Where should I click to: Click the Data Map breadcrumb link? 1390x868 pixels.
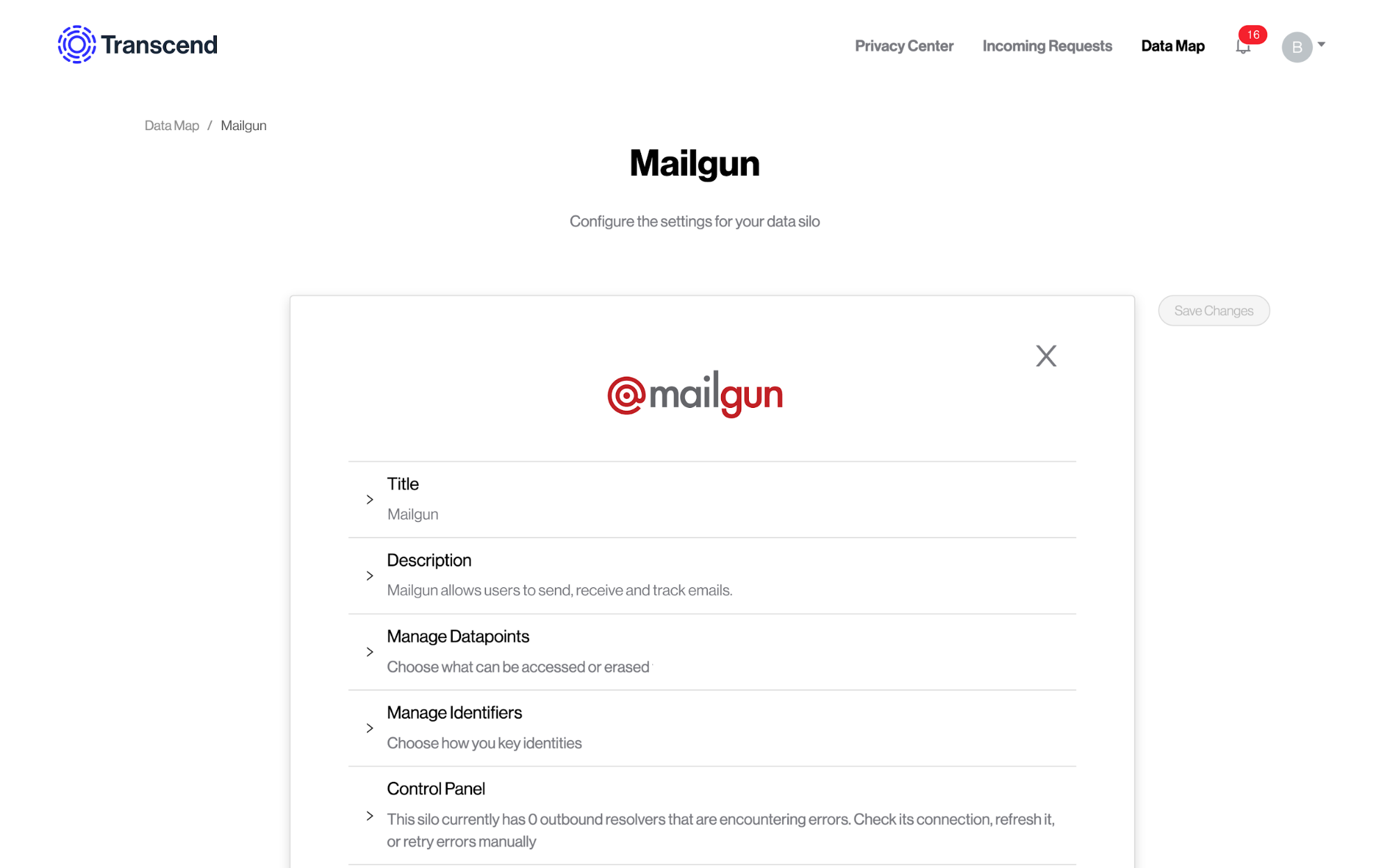pyautogui.click(x=170, y=126)
